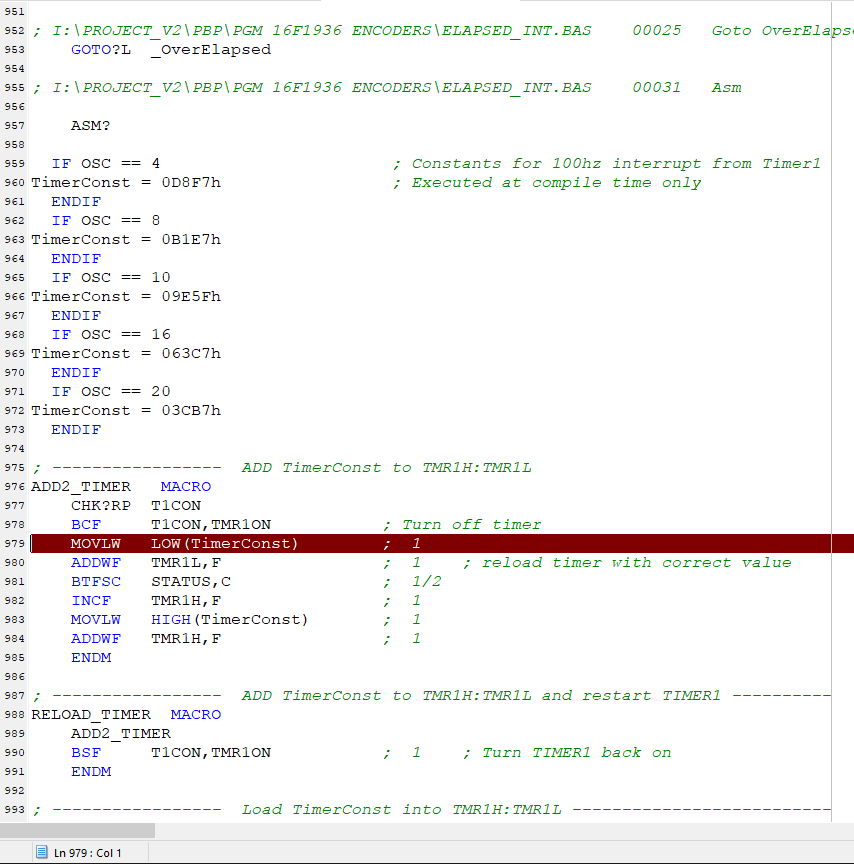Click the TimerConst = 03CB7h assignment
This screenshot has height=868, width=854.
[126, 410]
